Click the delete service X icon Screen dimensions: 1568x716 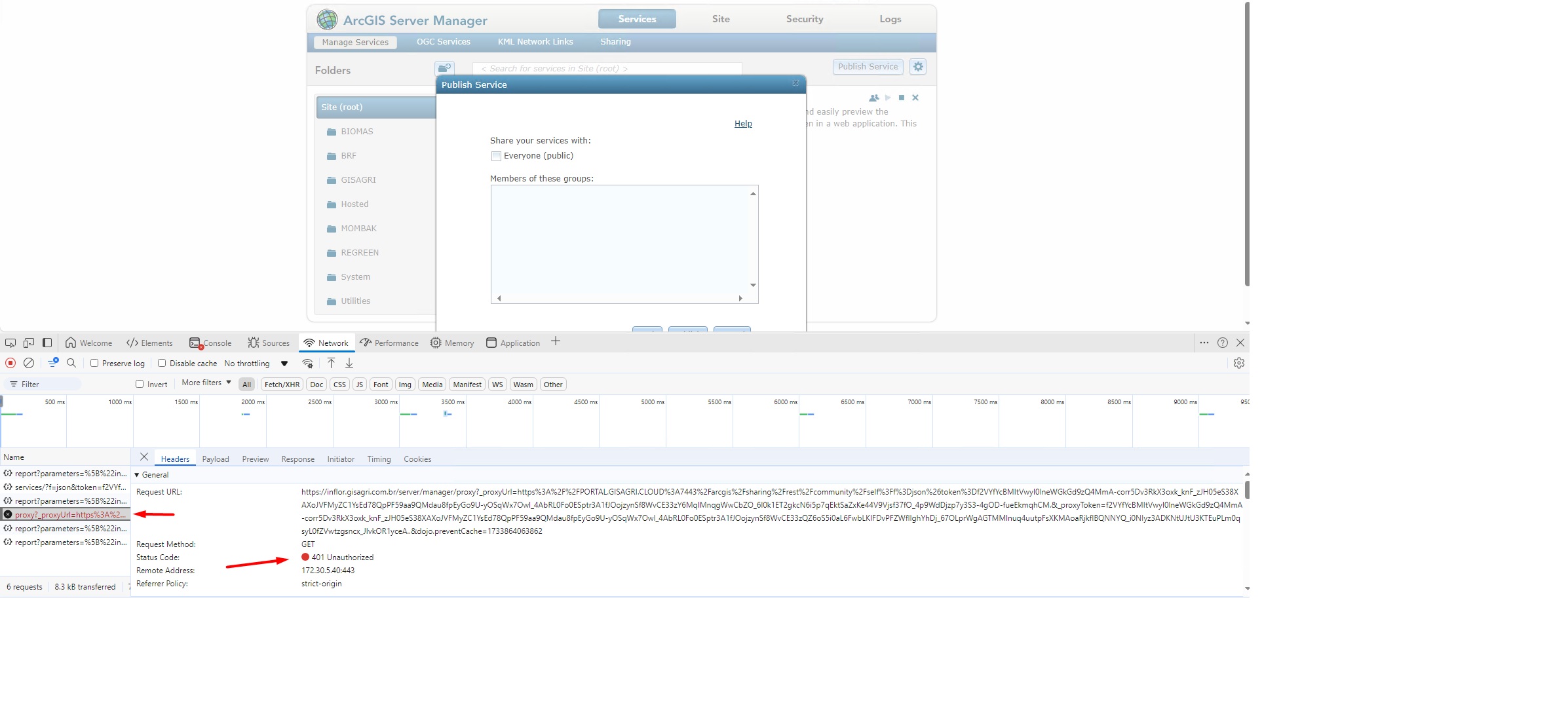click(x=915, y=98)
